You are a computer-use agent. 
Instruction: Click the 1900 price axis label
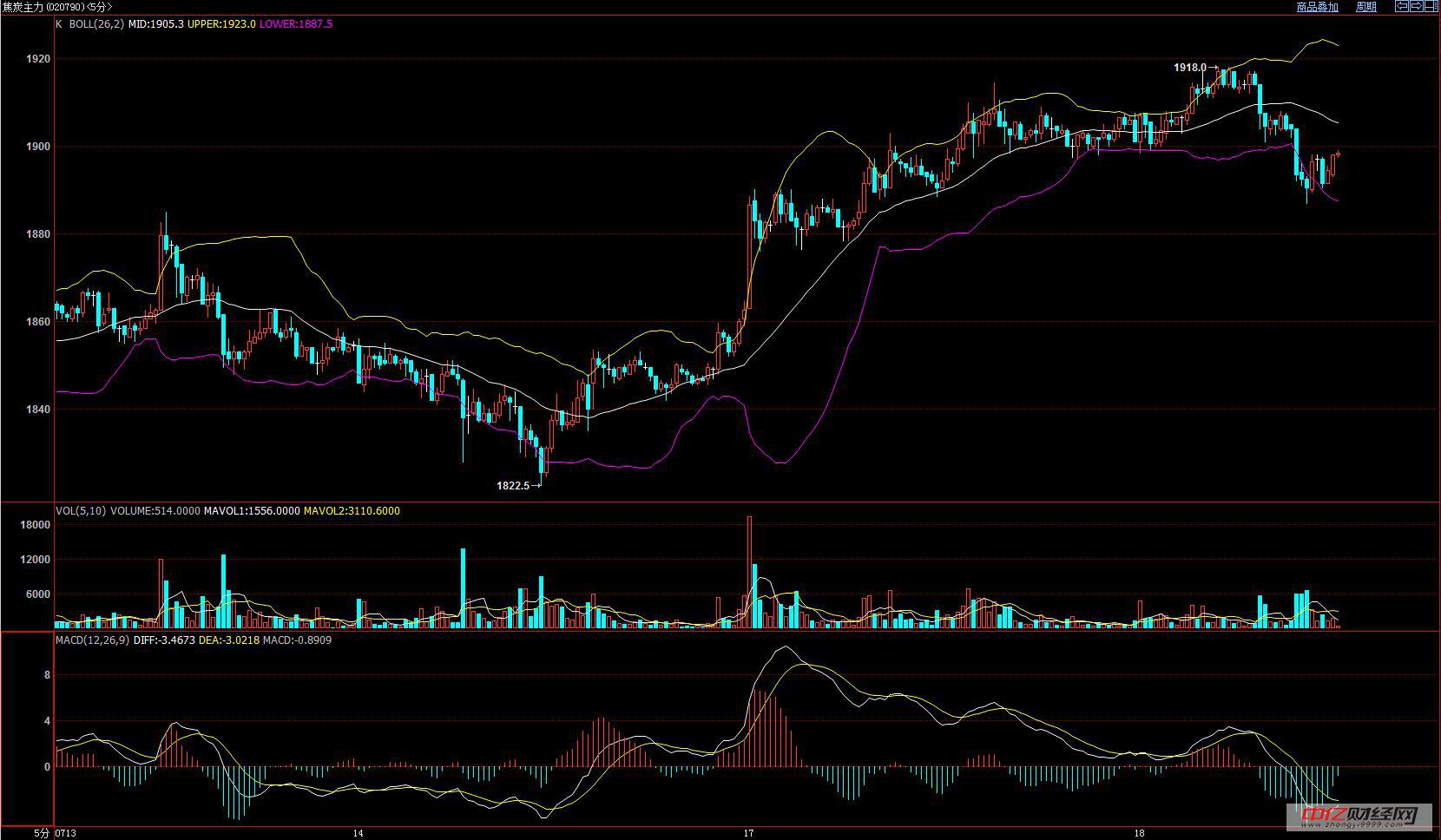[39, 147]
